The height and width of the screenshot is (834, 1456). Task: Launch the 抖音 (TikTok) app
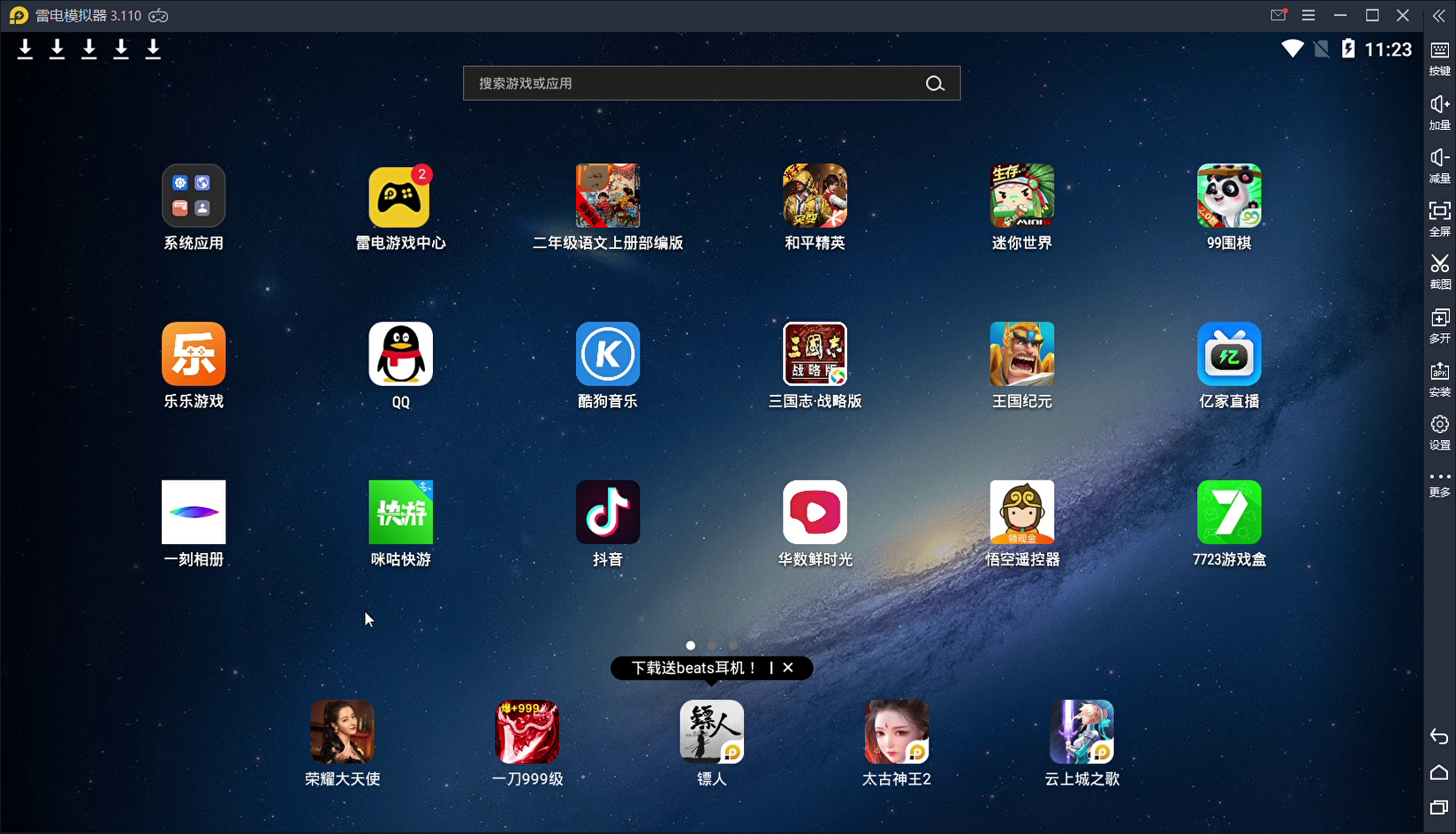pos(607,512)
